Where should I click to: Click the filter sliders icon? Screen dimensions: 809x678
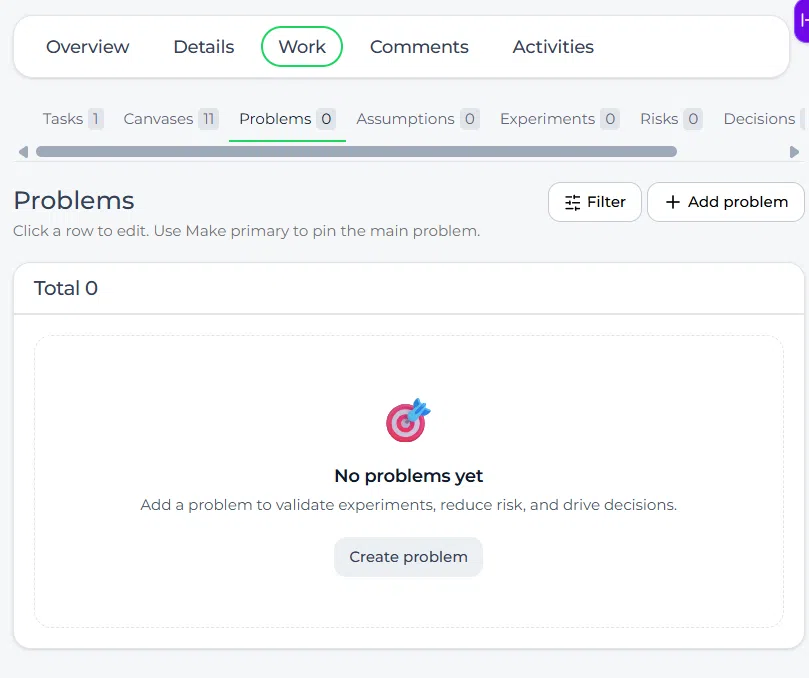(x=572, y=202)
